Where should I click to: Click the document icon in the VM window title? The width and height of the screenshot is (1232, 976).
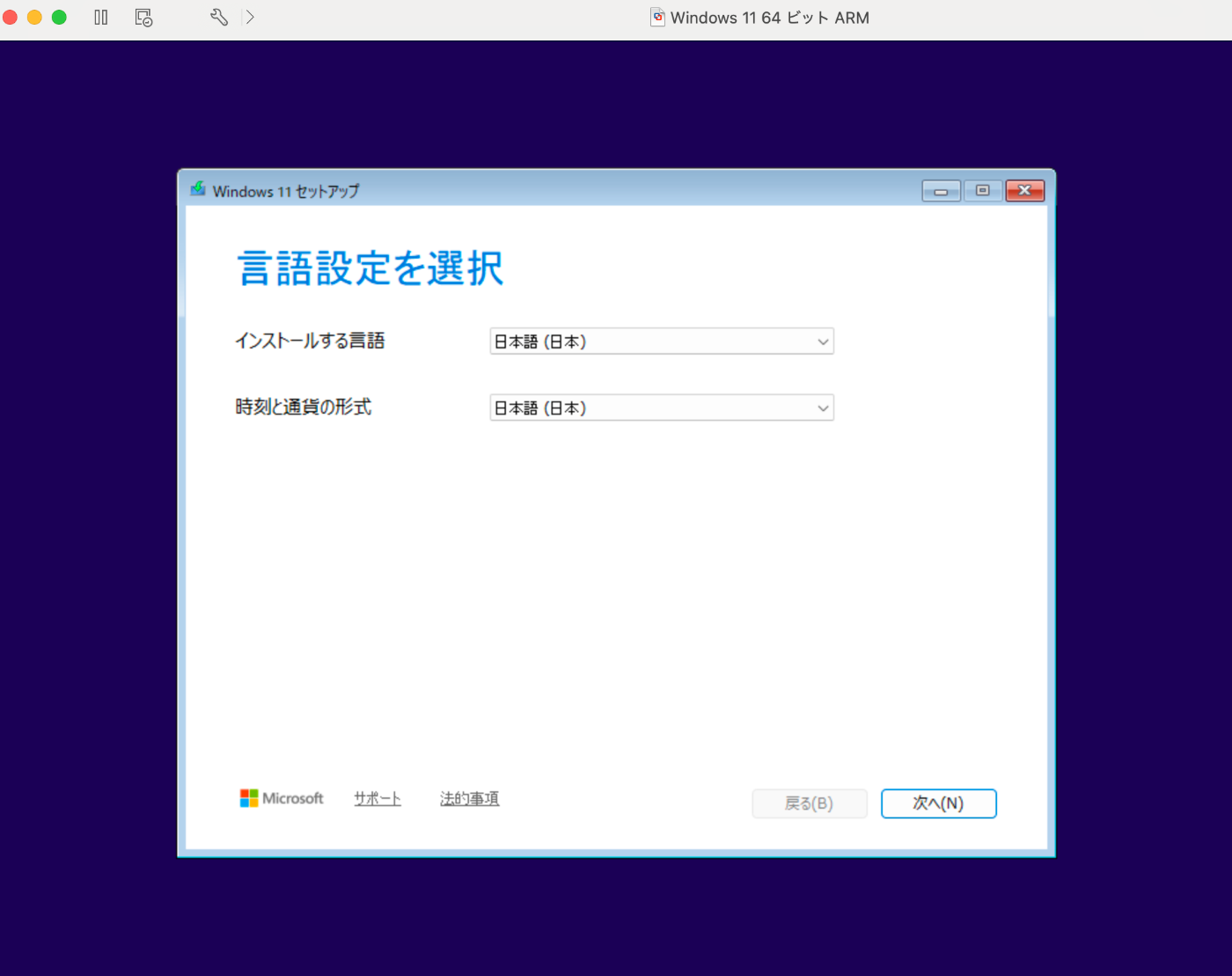657,18
